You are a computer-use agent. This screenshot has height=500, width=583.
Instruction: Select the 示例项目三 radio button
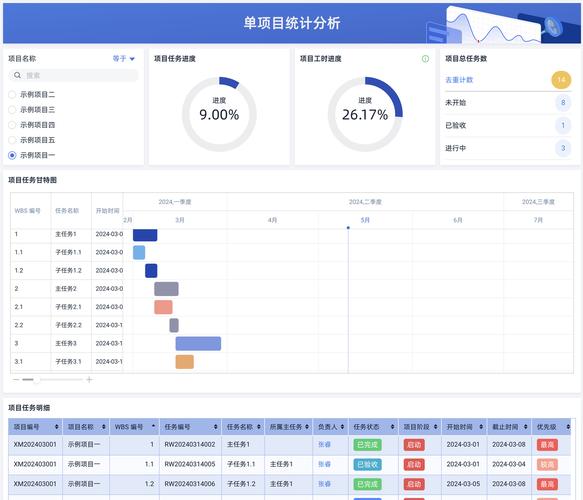[12, 110]
